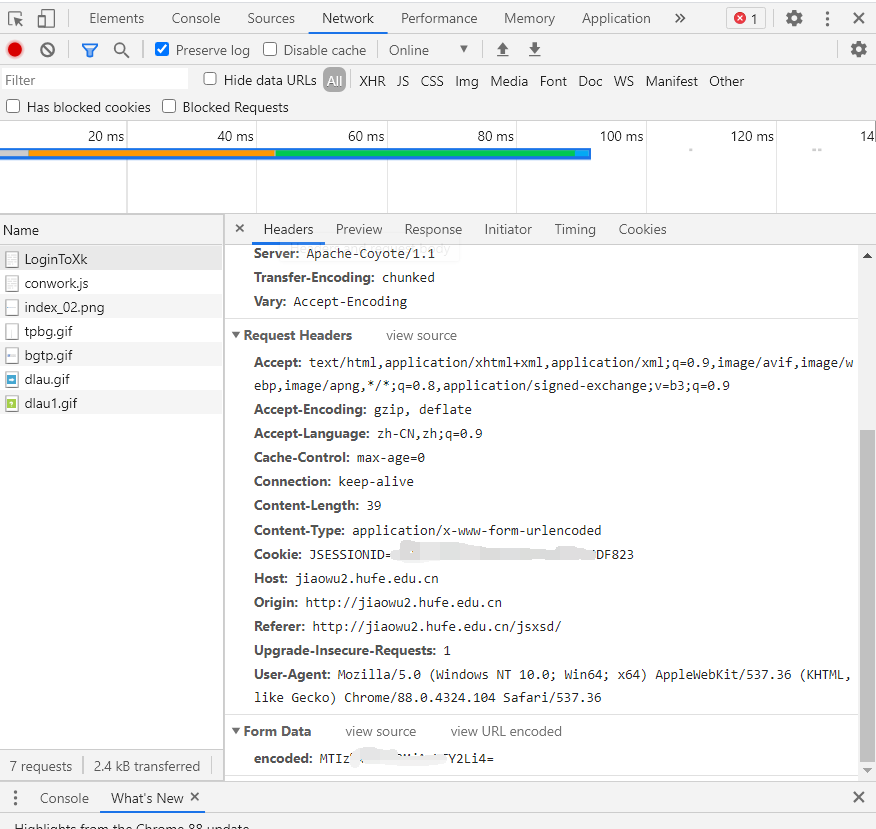The width and height of the screenshot is (876, 829).
Task: Select the dlau.gif request icon
Action: 12,380
